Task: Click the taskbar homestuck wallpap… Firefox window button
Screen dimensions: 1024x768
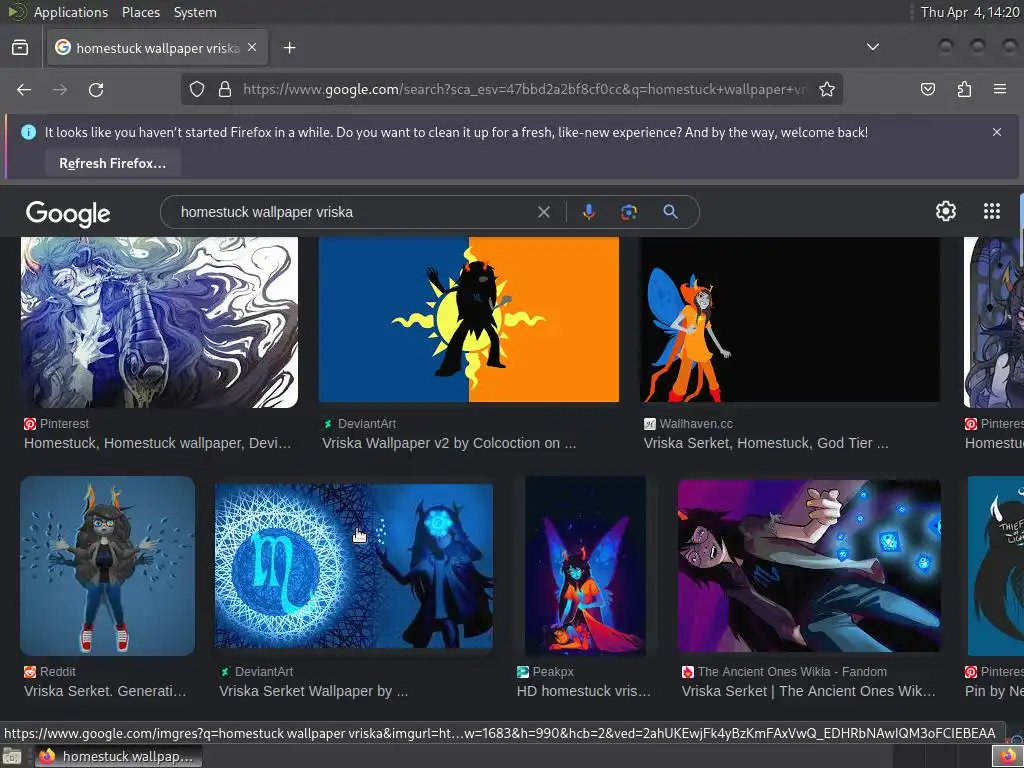Action: [x=118, y=756]
